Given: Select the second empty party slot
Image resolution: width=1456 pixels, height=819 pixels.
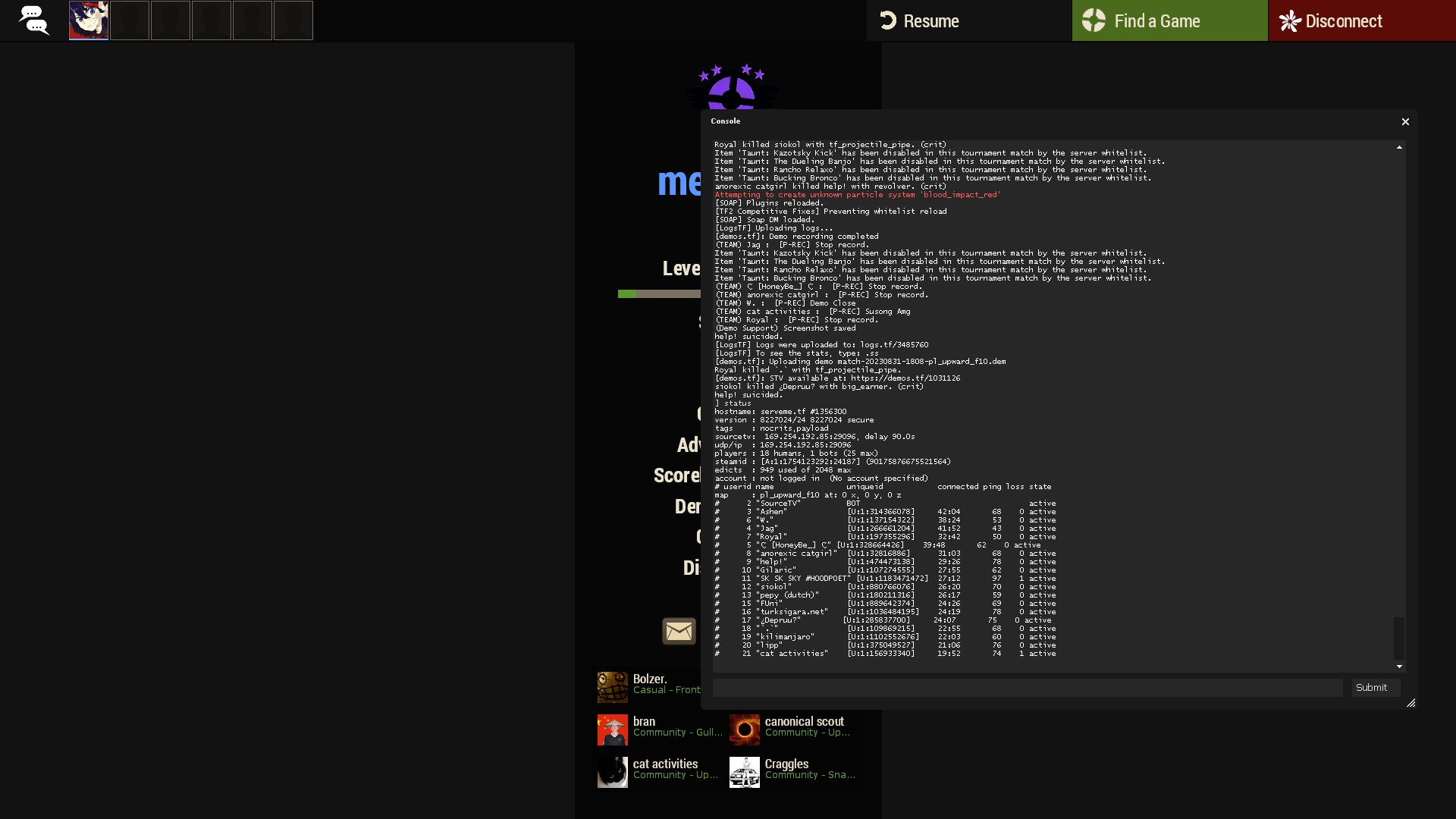Looking at the screenshot, I should pos(171,20).
